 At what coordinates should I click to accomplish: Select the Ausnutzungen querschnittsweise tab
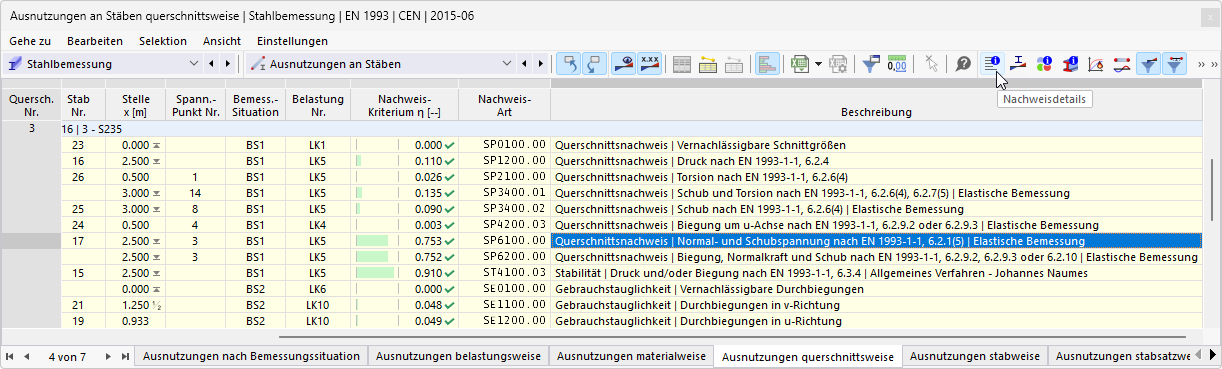807,356
